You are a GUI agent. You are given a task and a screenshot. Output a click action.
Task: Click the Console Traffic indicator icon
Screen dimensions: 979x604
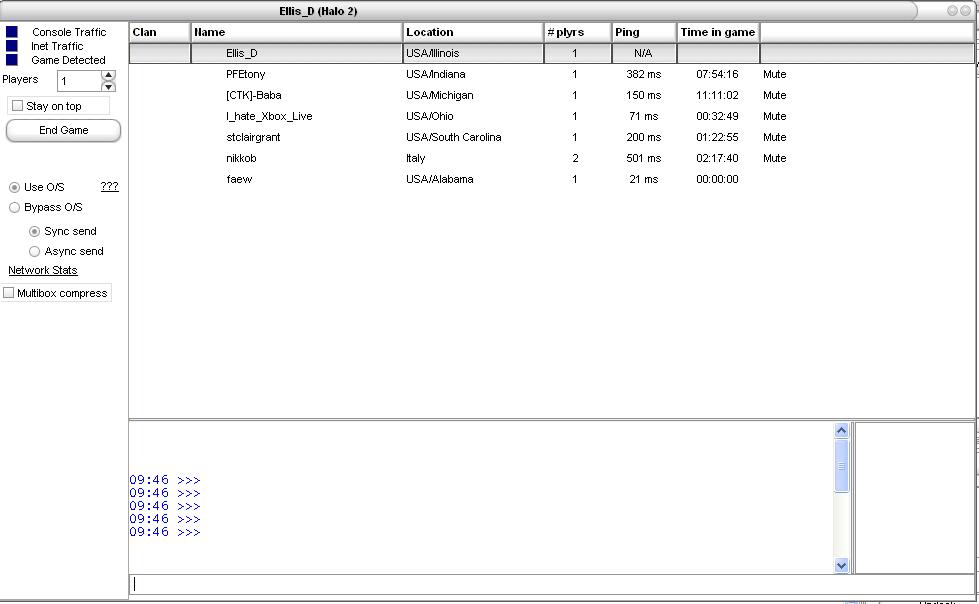(x=12, y=31)
